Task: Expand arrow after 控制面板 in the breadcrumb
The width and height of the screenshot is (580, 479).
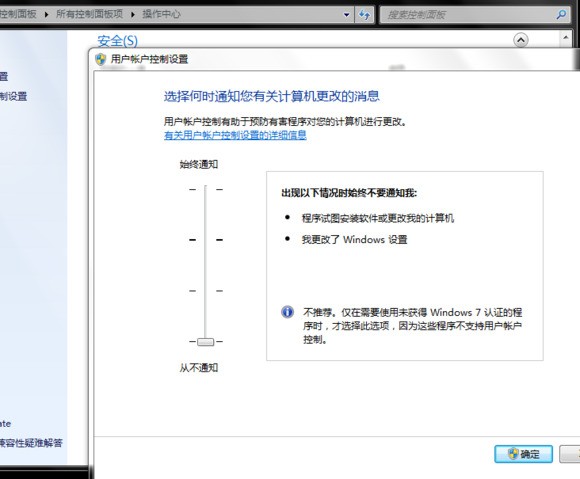Action: 46,14
